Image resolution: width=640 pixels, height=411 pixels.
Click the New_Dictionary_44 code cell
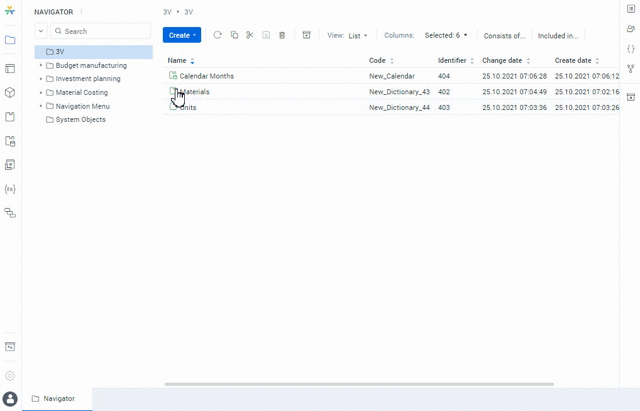point(399,107)
